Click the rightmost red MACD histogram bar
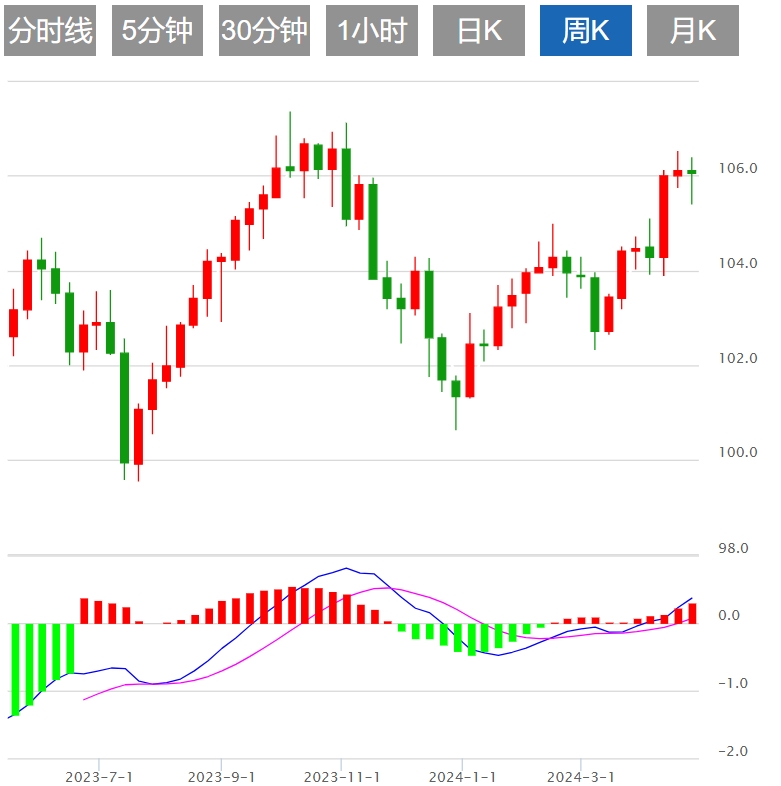 point(692,613)
